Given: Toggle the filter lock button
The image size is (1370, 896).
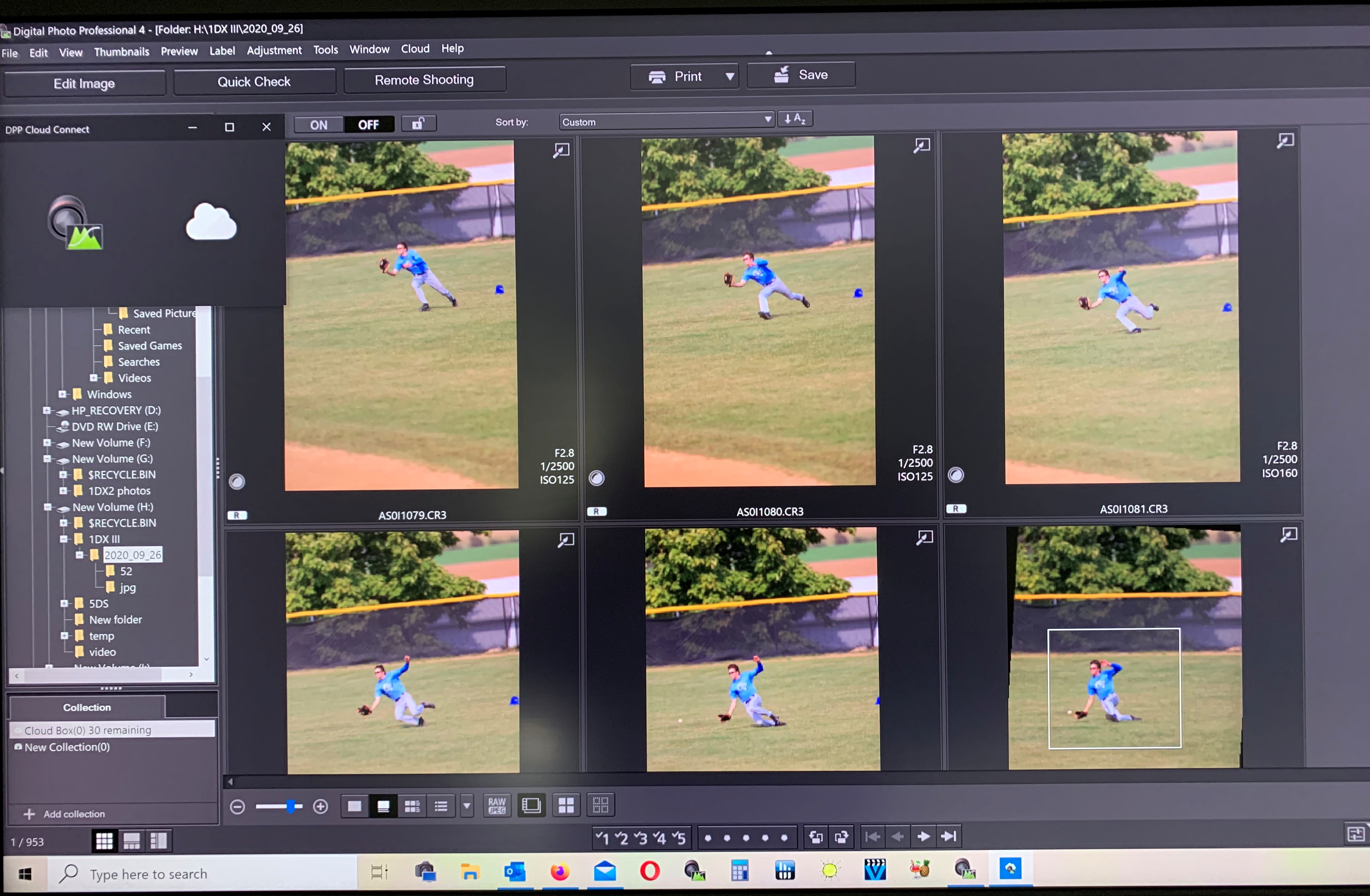Looking at the screenshot, I should coord(419,123).
